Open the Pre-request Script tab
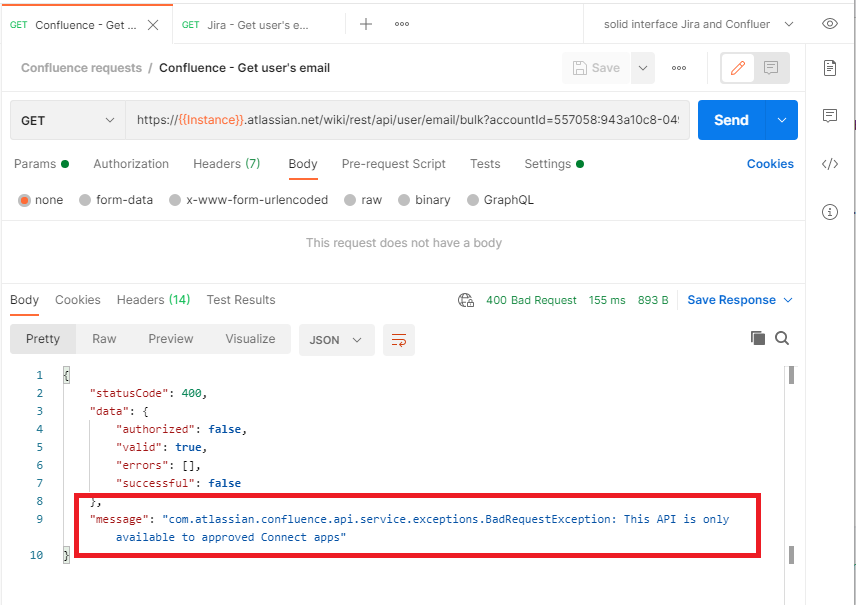 [x=394, y=164]
